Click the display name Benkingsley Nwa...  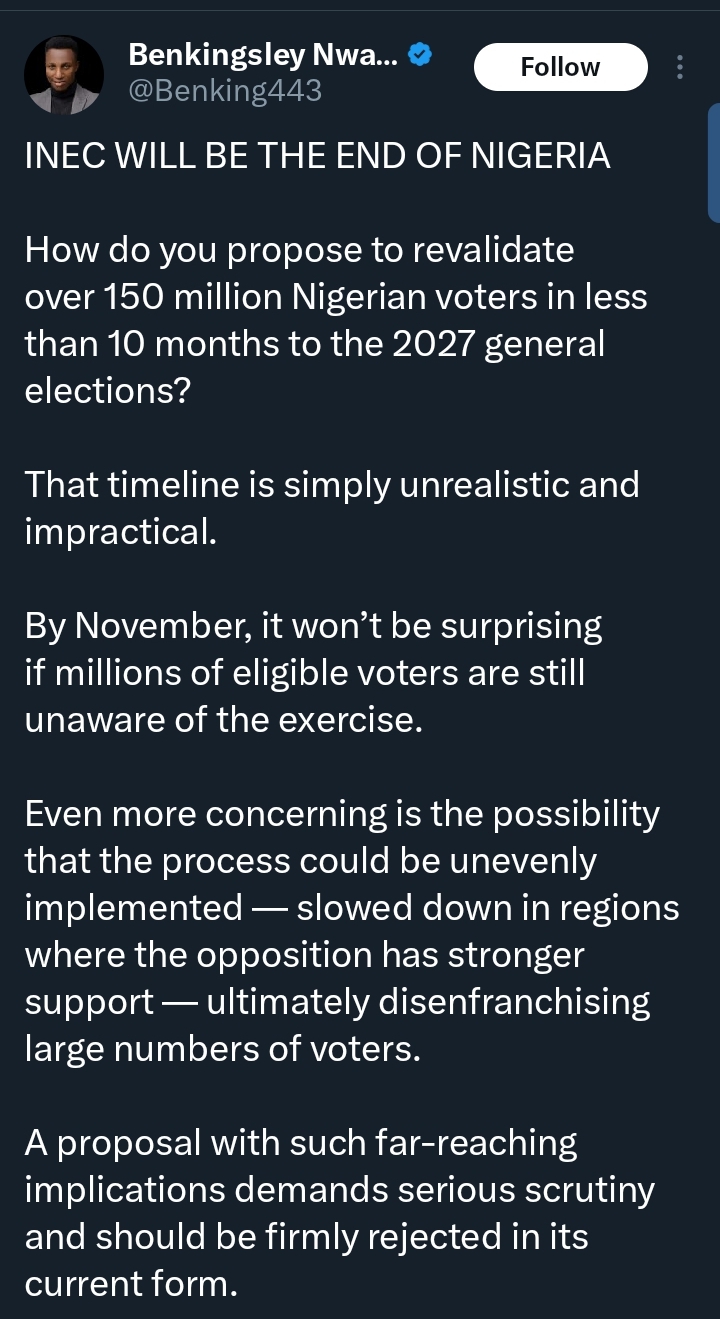264,55
